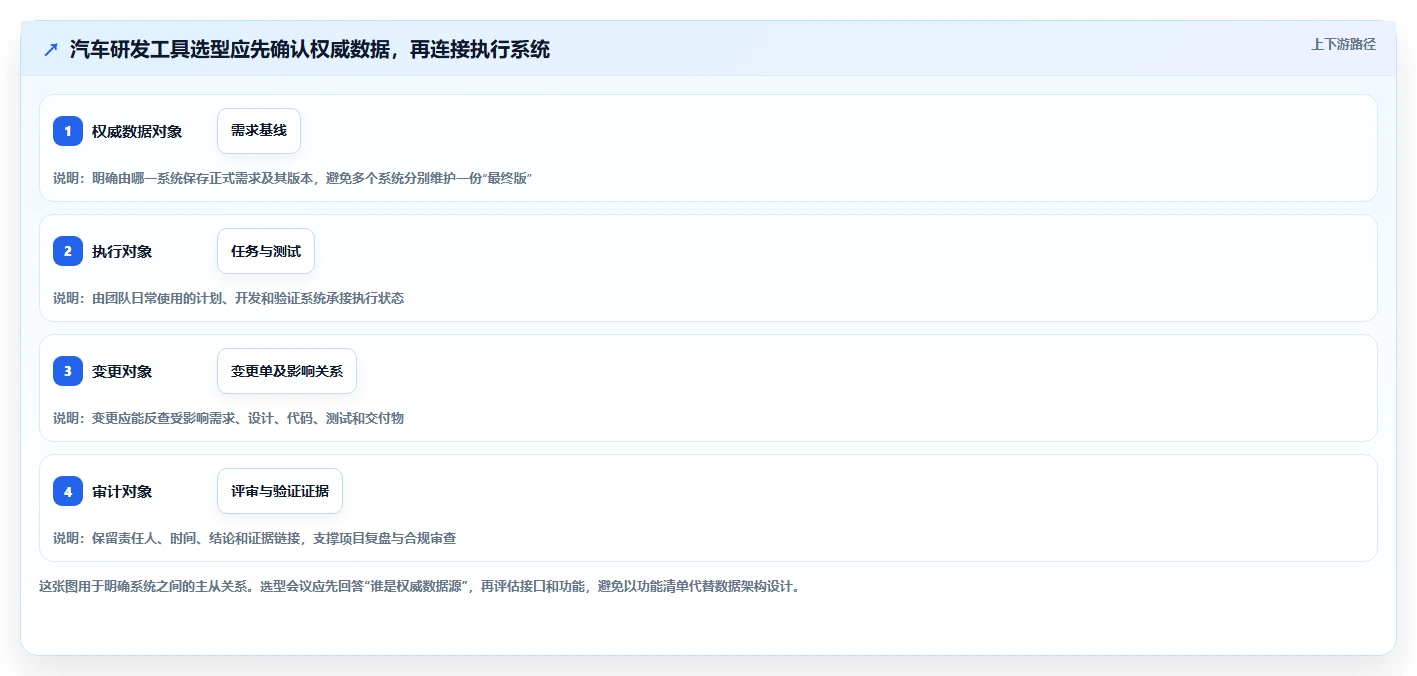The width and height of the screenshot is (1417, 676).
Task: Click step number badge 2
Action: [x=68, y=251]
